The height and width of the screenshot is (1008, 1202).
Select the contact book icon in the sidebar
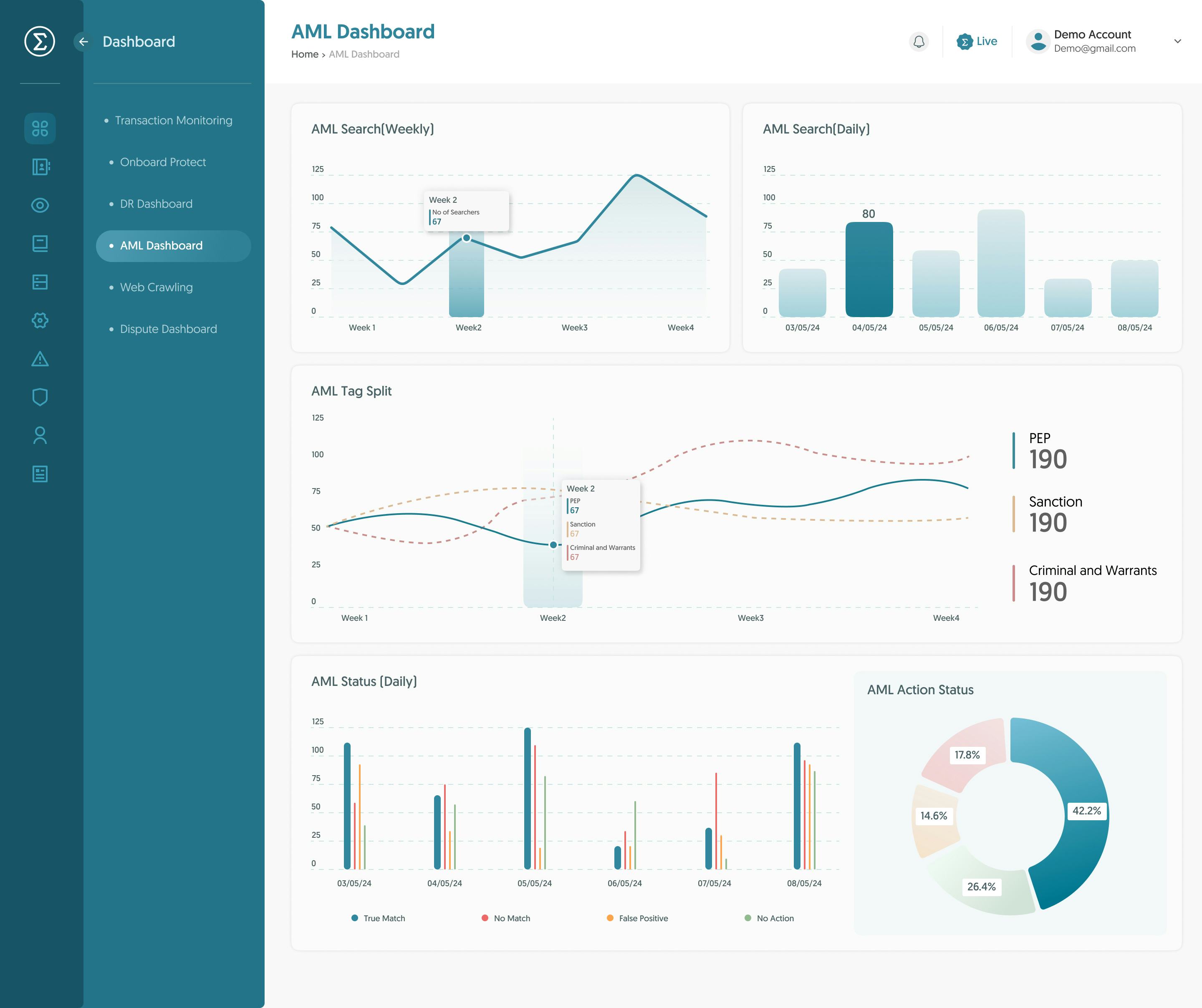tap(40, 166)
